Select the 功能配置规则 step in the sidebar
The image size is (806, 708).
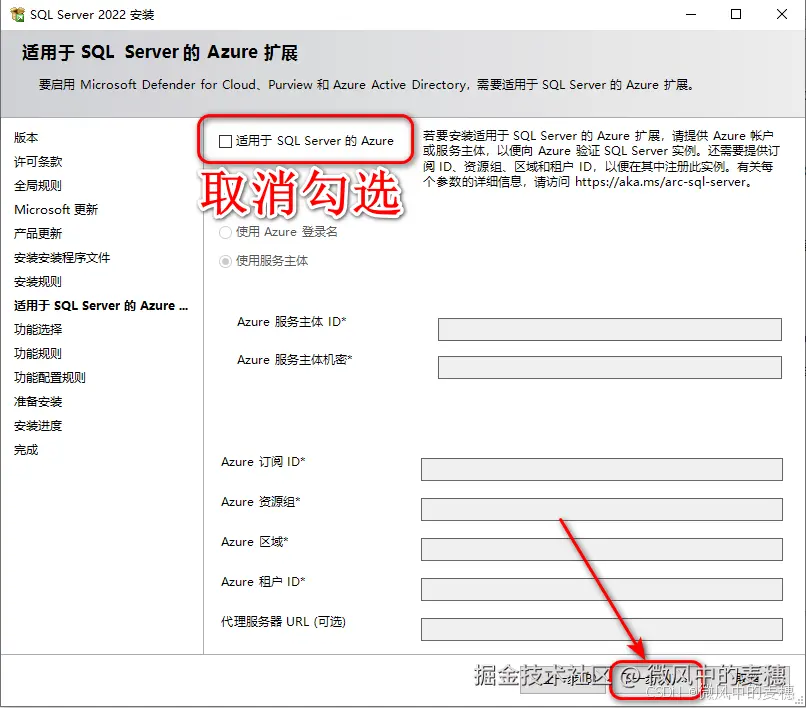50,378
